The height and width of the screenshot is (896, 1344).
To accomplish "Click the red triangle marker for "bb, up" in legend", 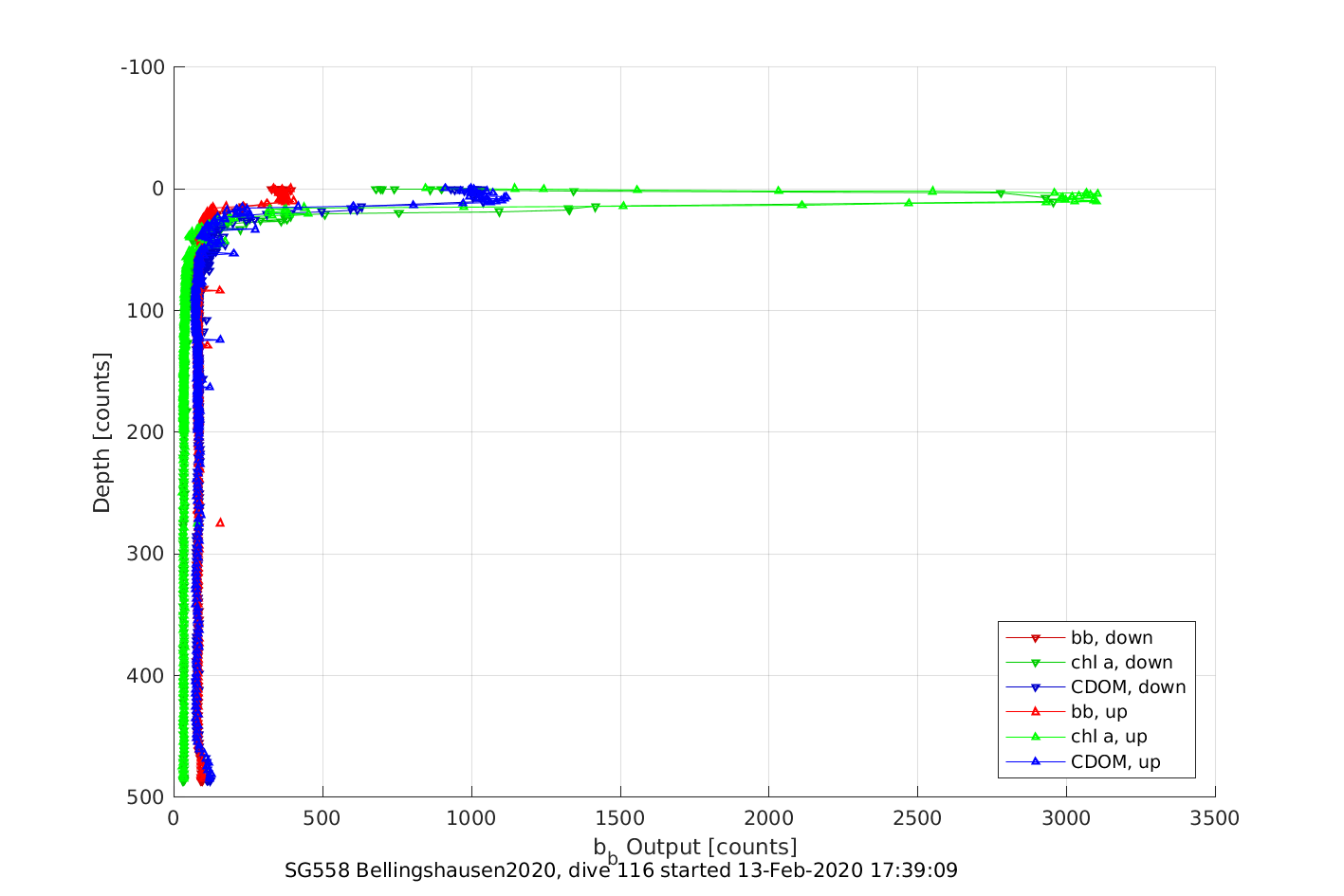I will tap(1035, 711).
